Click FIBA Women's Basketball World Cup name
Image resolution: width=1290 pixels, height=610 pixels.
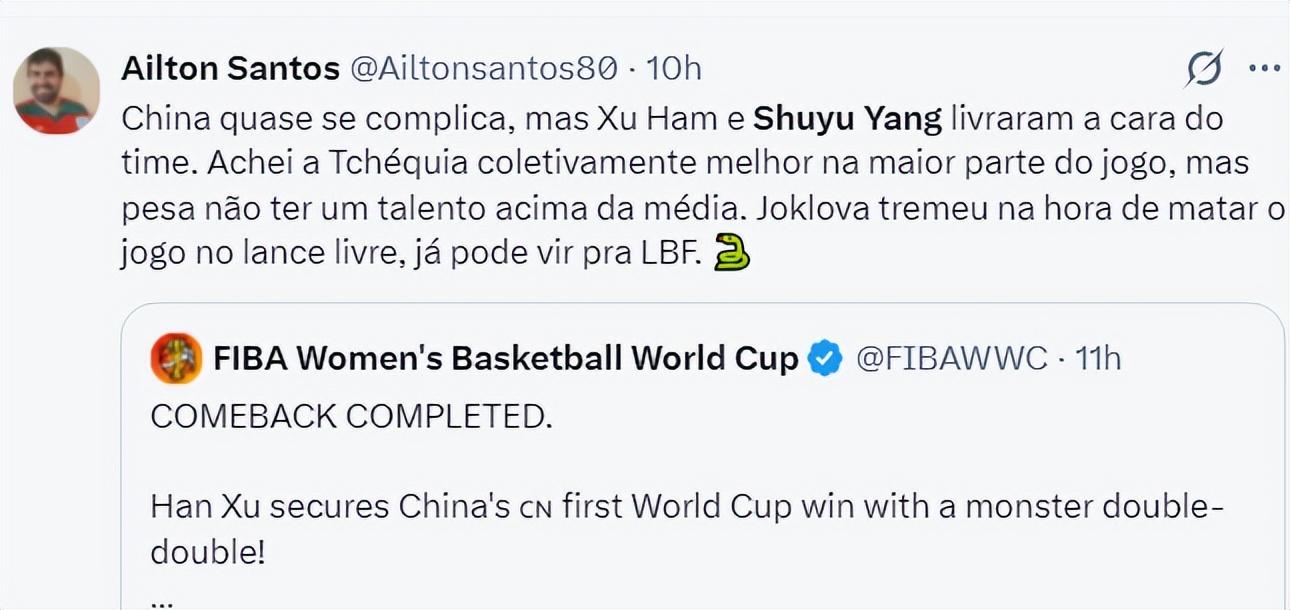coord(506,358)
